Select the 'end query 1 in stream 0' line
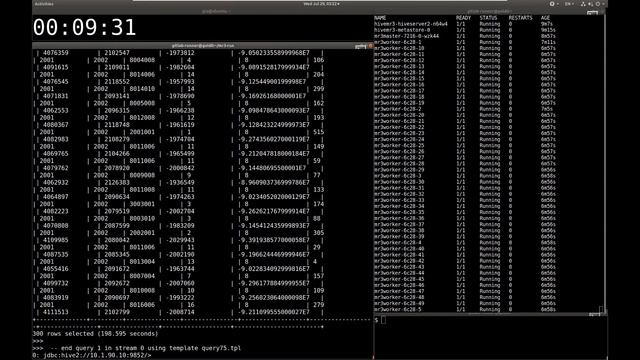This screenshot has height=360, width=640. coord(137,348)
